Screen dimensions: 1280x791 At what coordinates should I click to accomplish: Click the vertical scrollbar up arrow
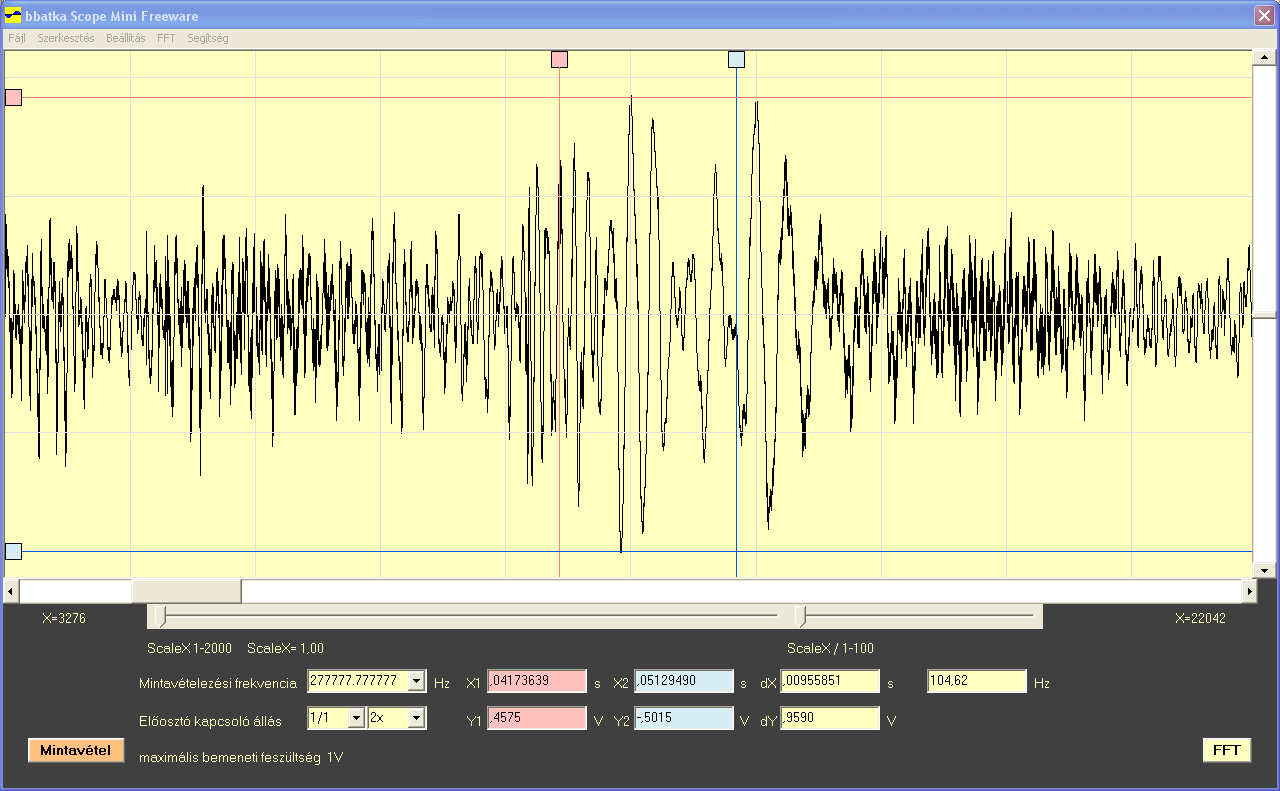[1264, 57]
